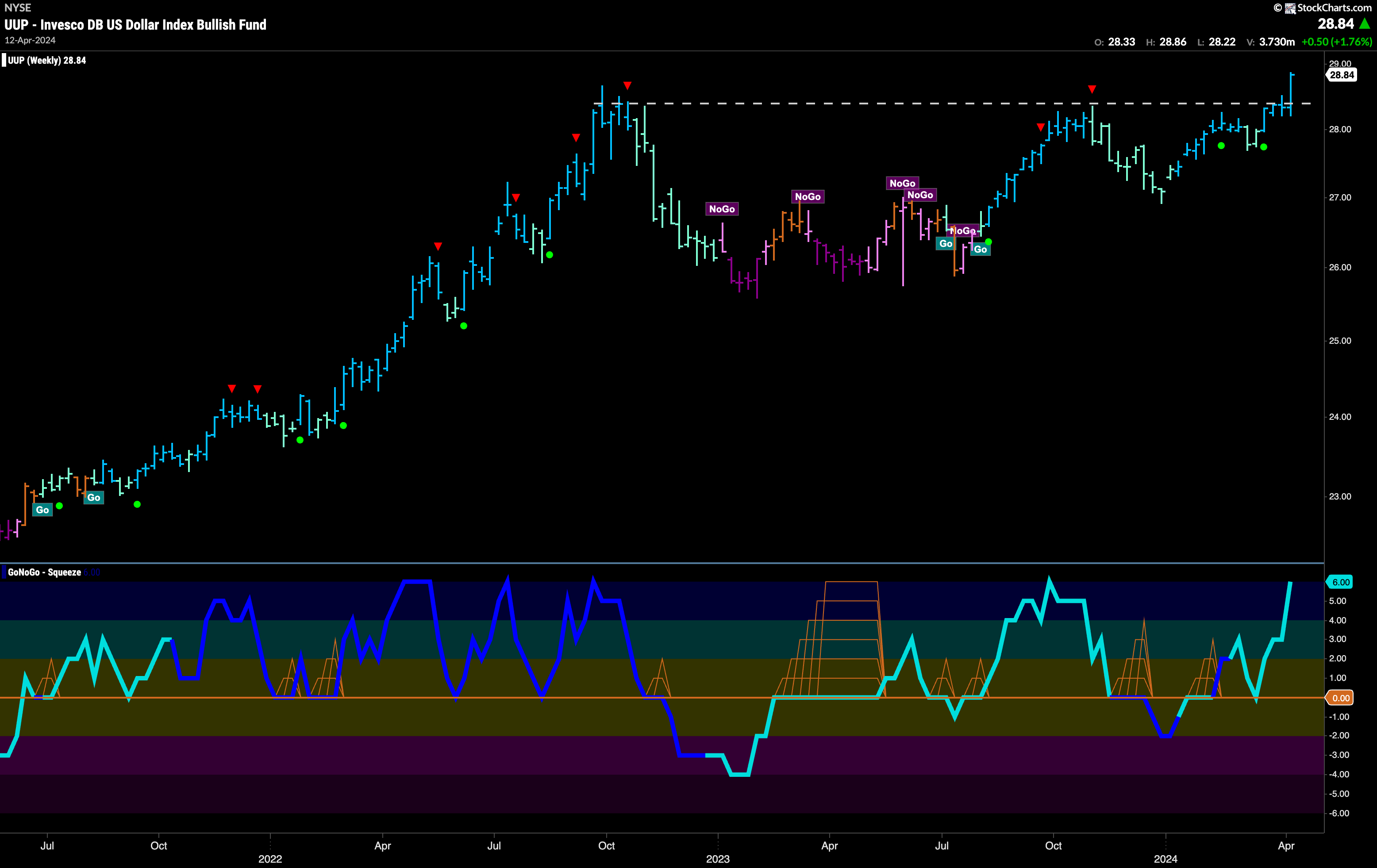Click the red triangle near July 2022
Screen dimensions: 1377x868
516,198
